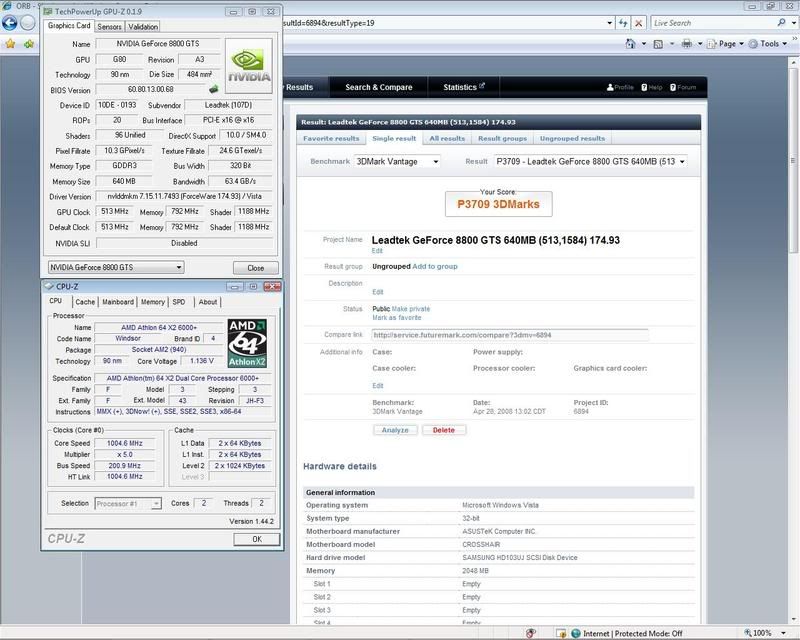The width and height of the screenshot is (800, 640).
Task: Open the Profile link in the site header
Action: (620, 87)
